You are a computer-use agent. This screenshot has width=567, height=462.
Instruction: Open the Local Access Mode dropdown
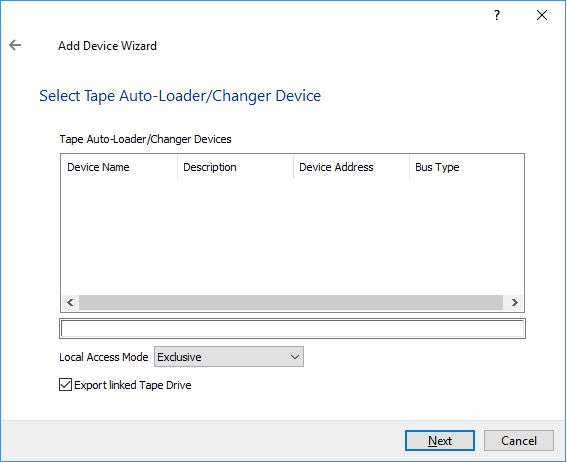coord(229,357)
